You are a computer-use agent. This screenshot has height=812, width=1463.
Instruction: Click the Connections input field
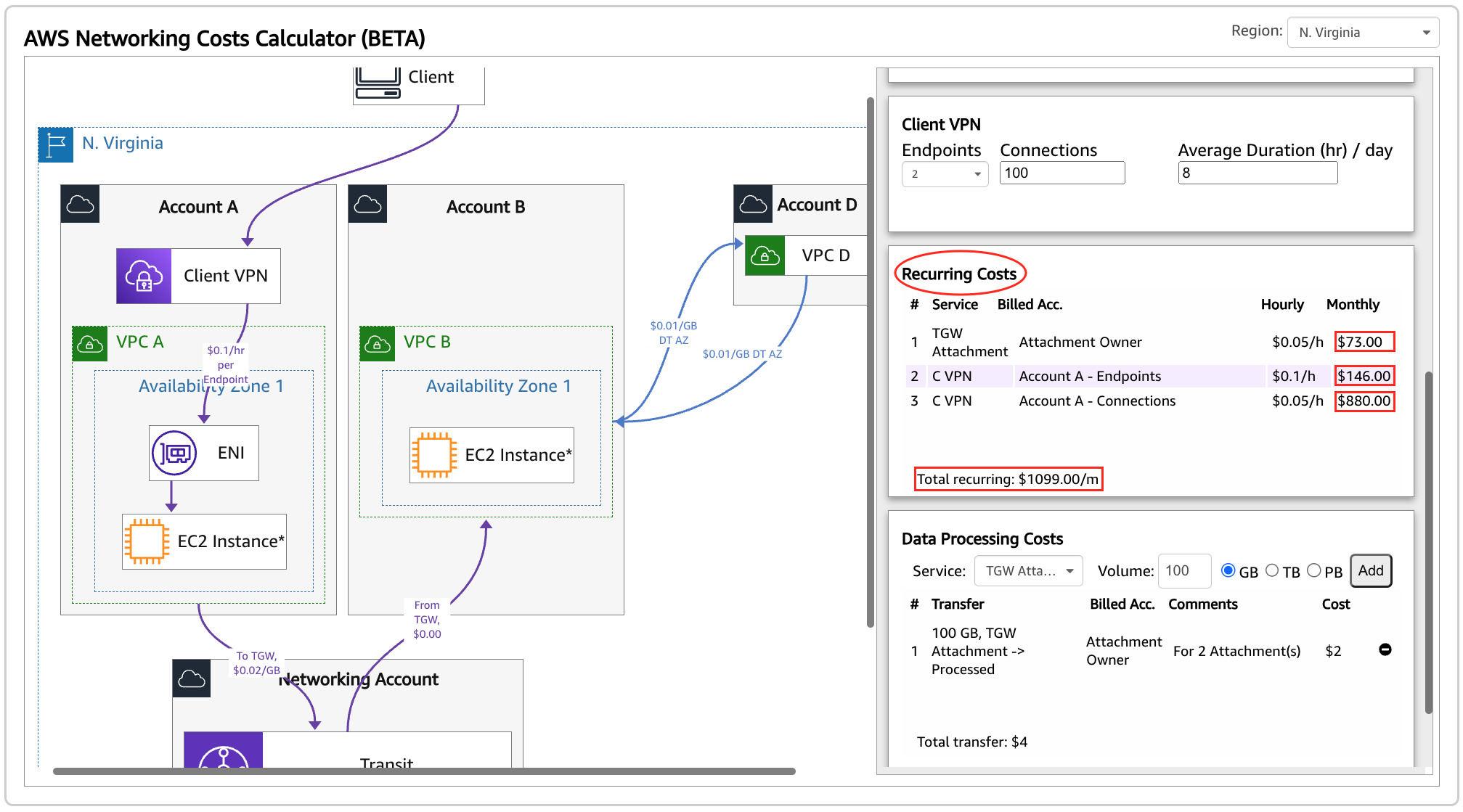[x=1061, y=173]
